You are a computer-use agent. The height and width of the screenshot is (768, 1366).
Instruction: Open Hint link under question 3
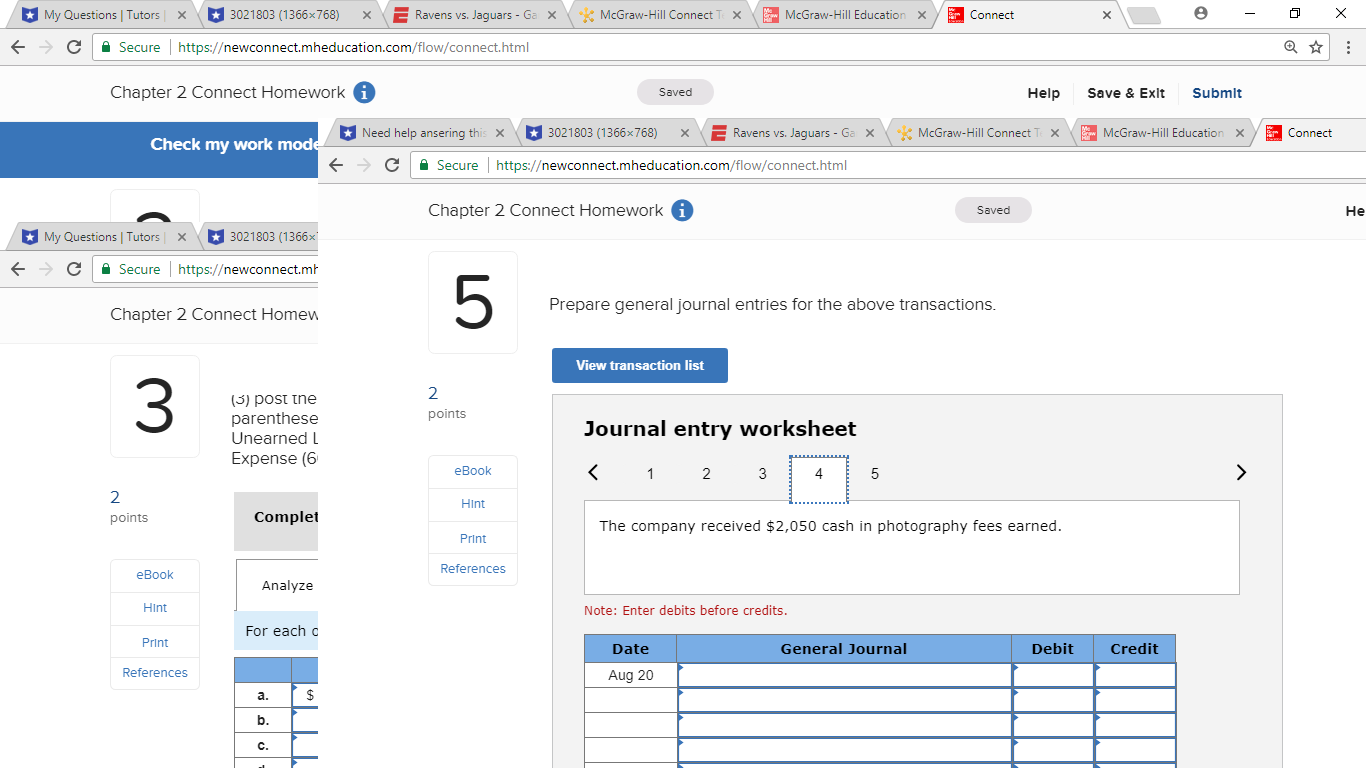[155, 608]
